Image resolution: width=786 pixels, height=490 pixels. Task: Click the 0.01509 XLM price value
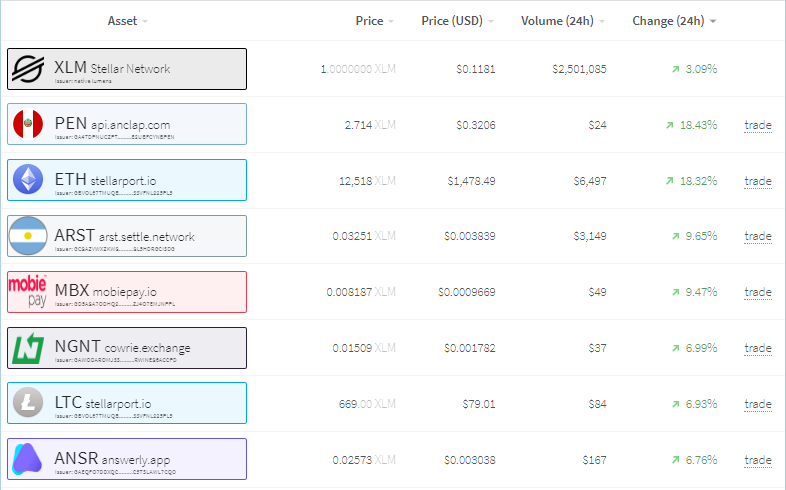click(364, 348)
